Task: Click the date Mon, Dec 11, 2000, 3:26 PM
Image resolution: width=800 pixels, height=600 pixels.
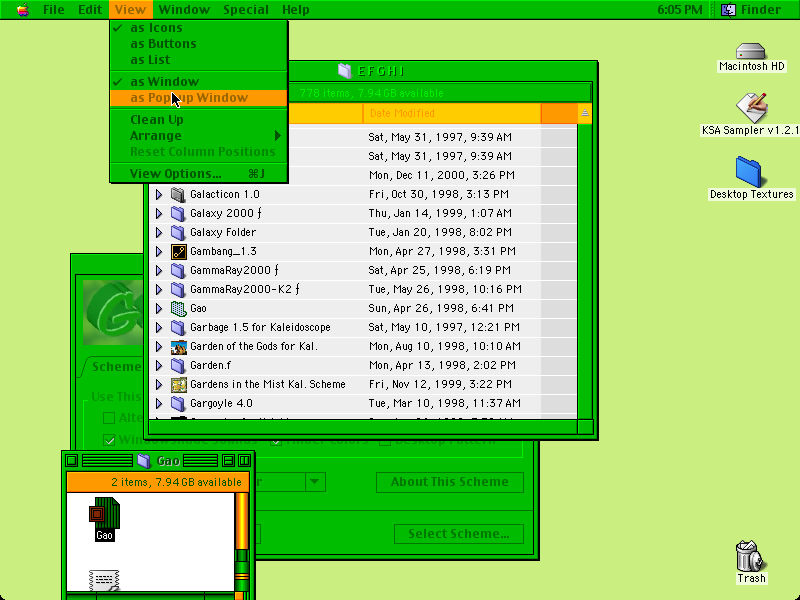Action: 441,176
